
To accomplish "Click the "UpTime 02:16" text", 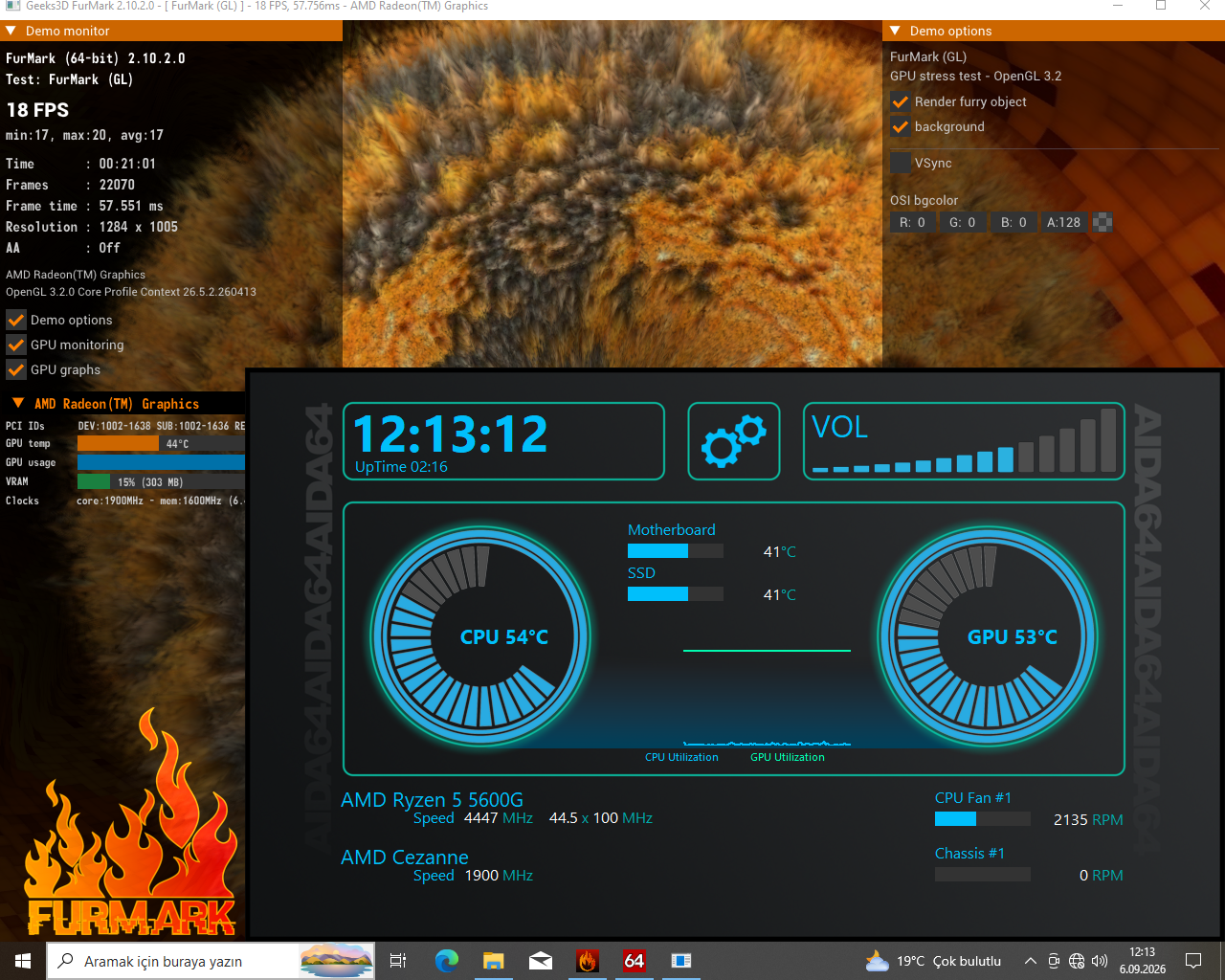I will click(x=401, y=467).
